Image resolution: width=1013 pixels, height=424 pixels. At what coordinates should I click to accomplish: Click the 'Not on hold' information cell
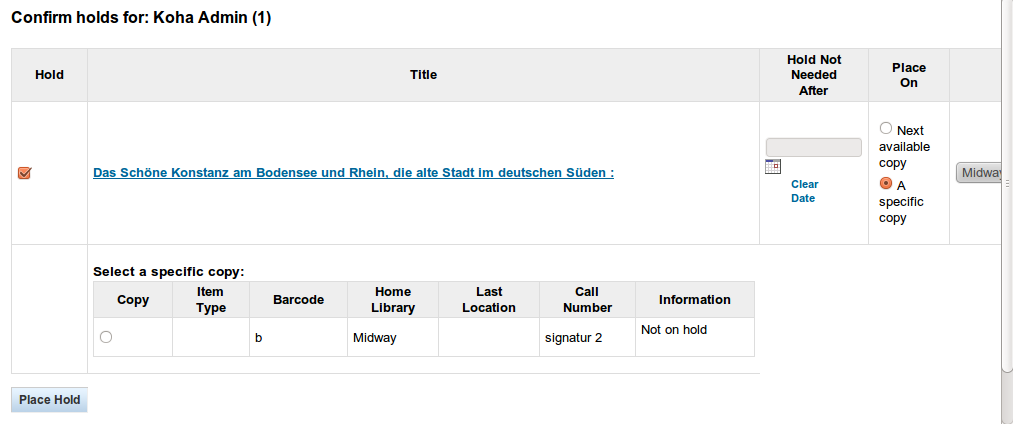(673, 330)
